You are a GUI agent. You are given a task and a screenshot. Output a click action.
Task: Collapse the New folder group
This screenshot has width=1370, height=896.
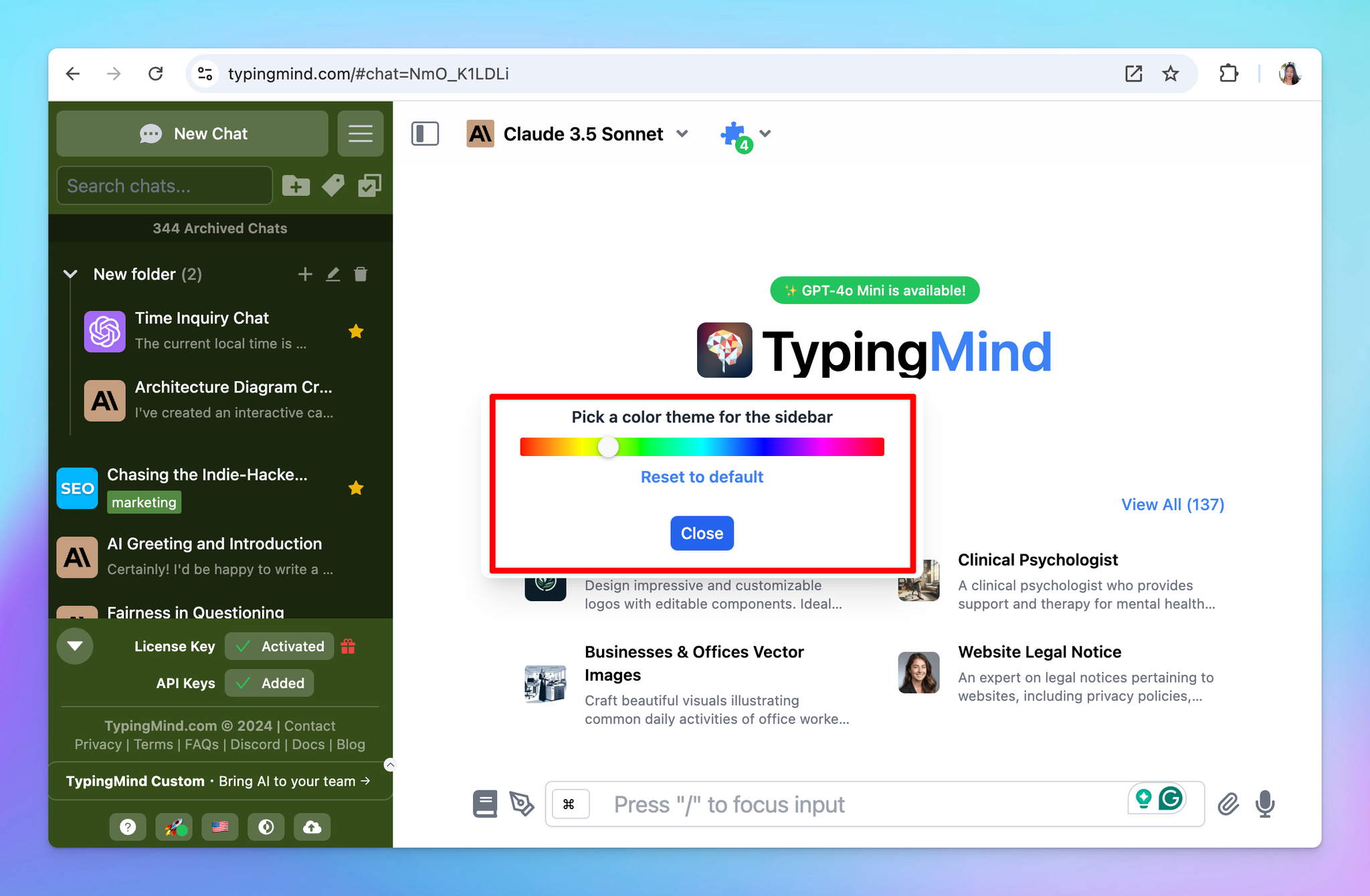(70, 274)
